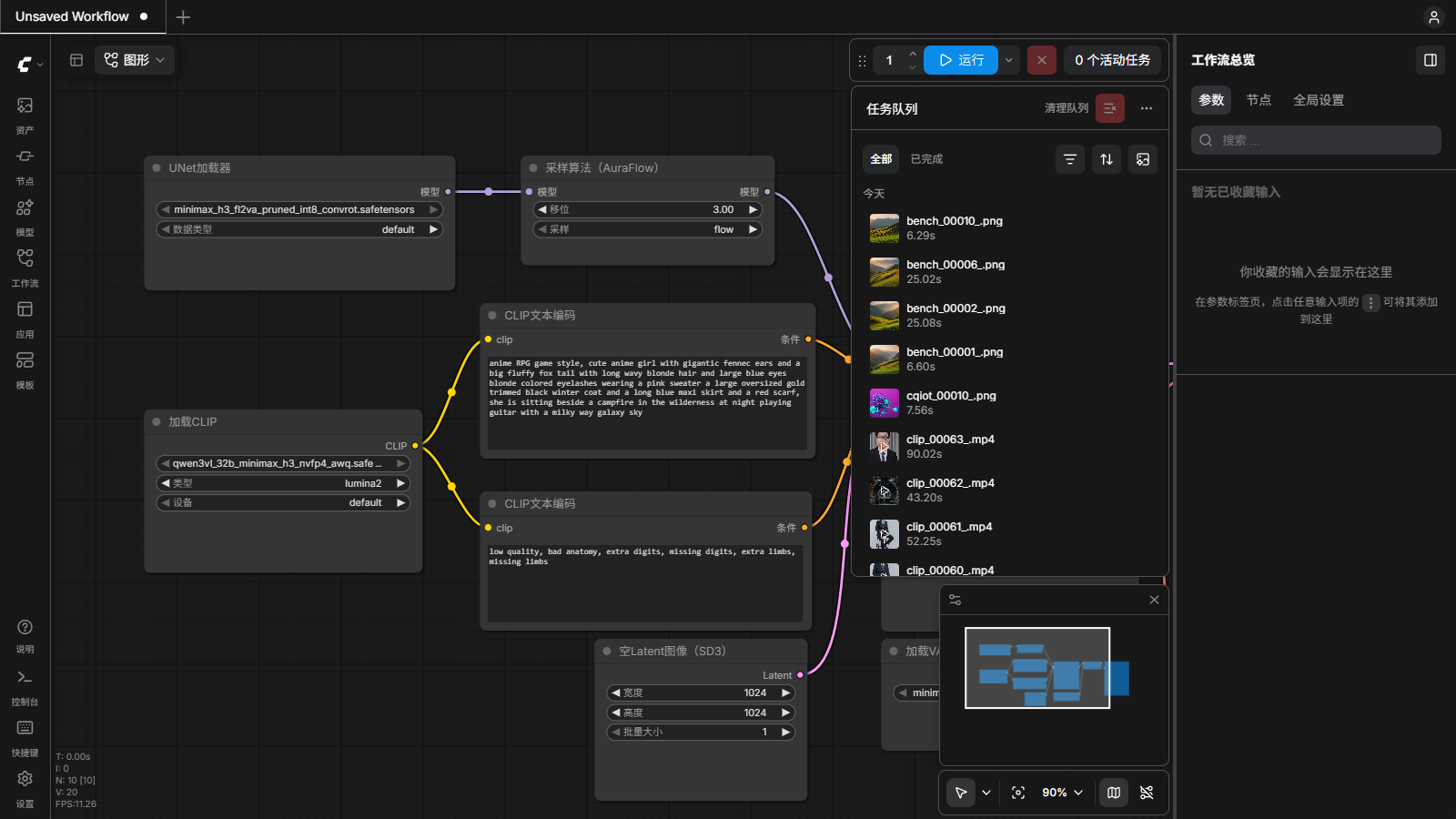Open the three-dot more menu of 任务队列
The height and width of the screenshot is (819, 1456).
coord(1147,108)
